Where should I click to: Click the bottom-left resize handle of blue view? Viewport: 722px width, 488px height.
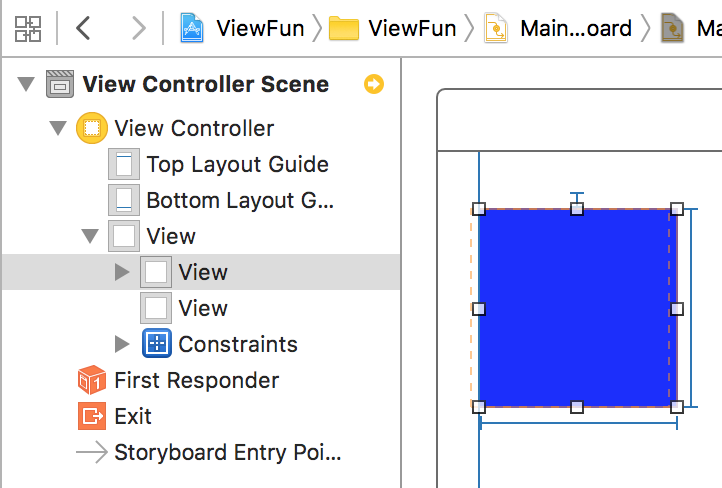tap(479, 407)
